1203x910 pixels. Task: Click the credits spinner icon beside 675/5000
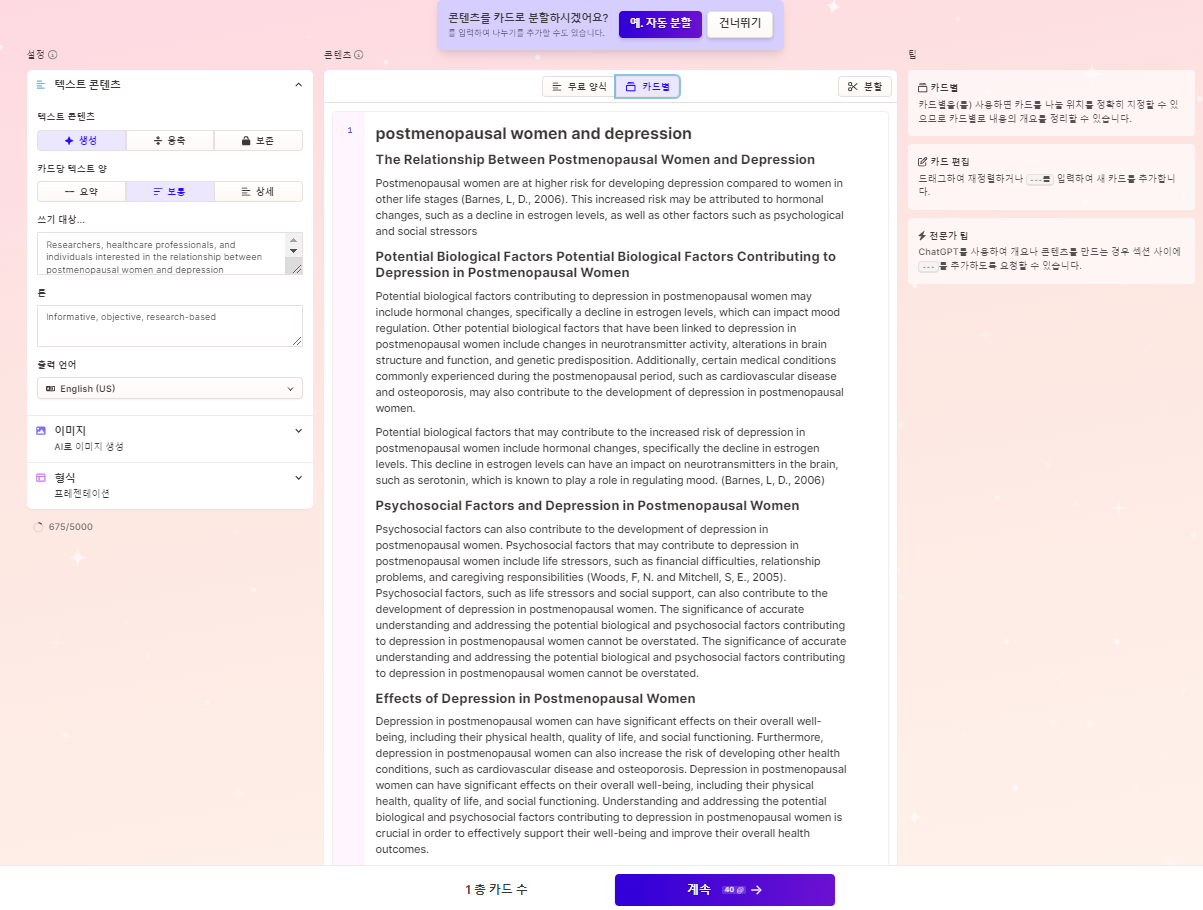39,527
